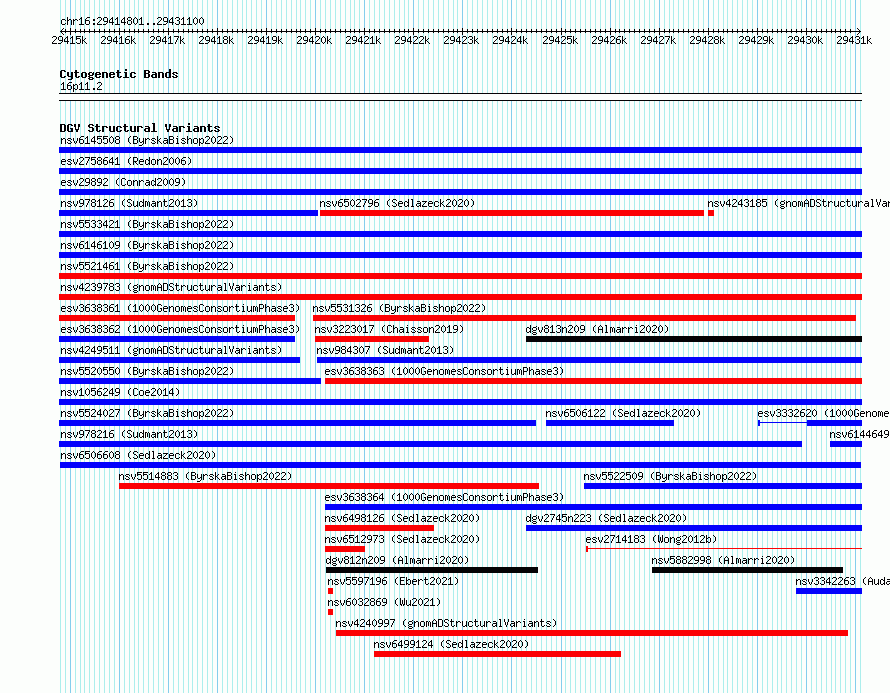Image resolution: width=890 pixels, height=693 pixels.
Task: Select the esv2758641 (Redon2006) variant label
Action: click(x=126, y=161)
